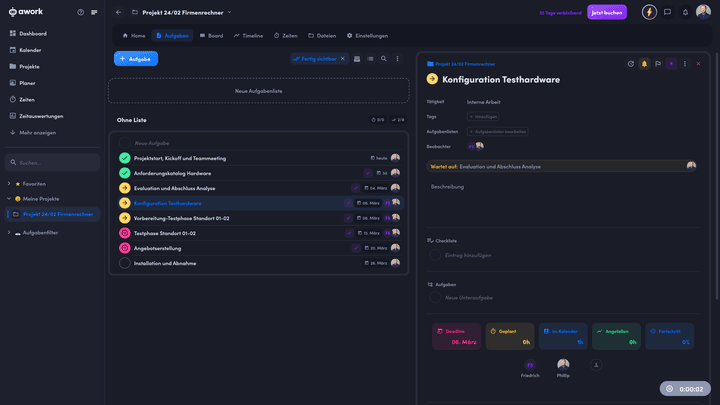Screen dimensions: 720x405
Task: Click the Jetzt buchen button
Action: 608,12
